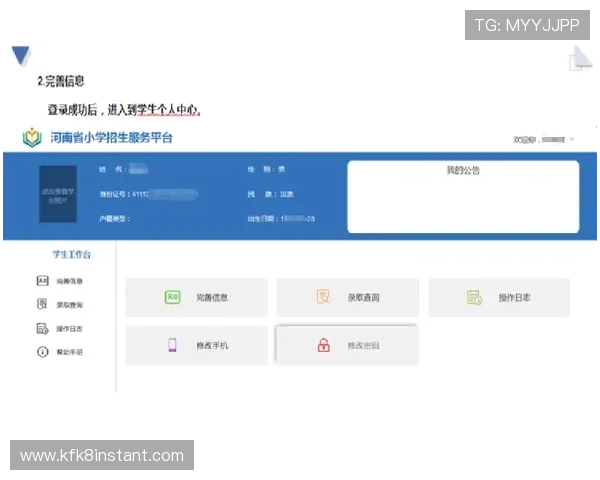The image size is (600, 480).
Task: Click the 民族: 汉族 text
Action: pyautogui.click(x=270, y=194)
